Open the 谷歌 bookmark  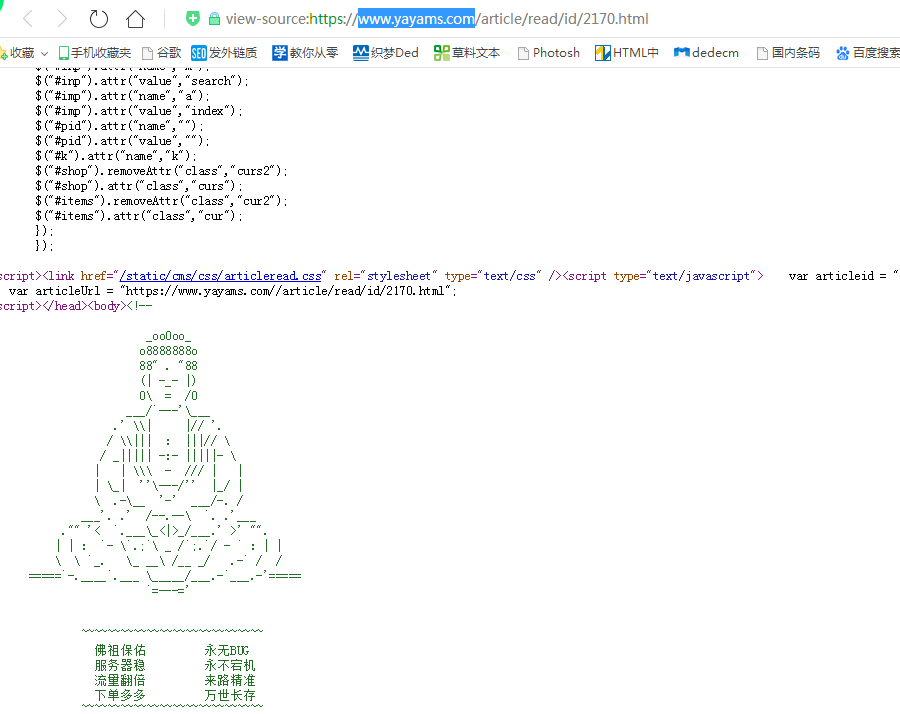tap(161, 53)
